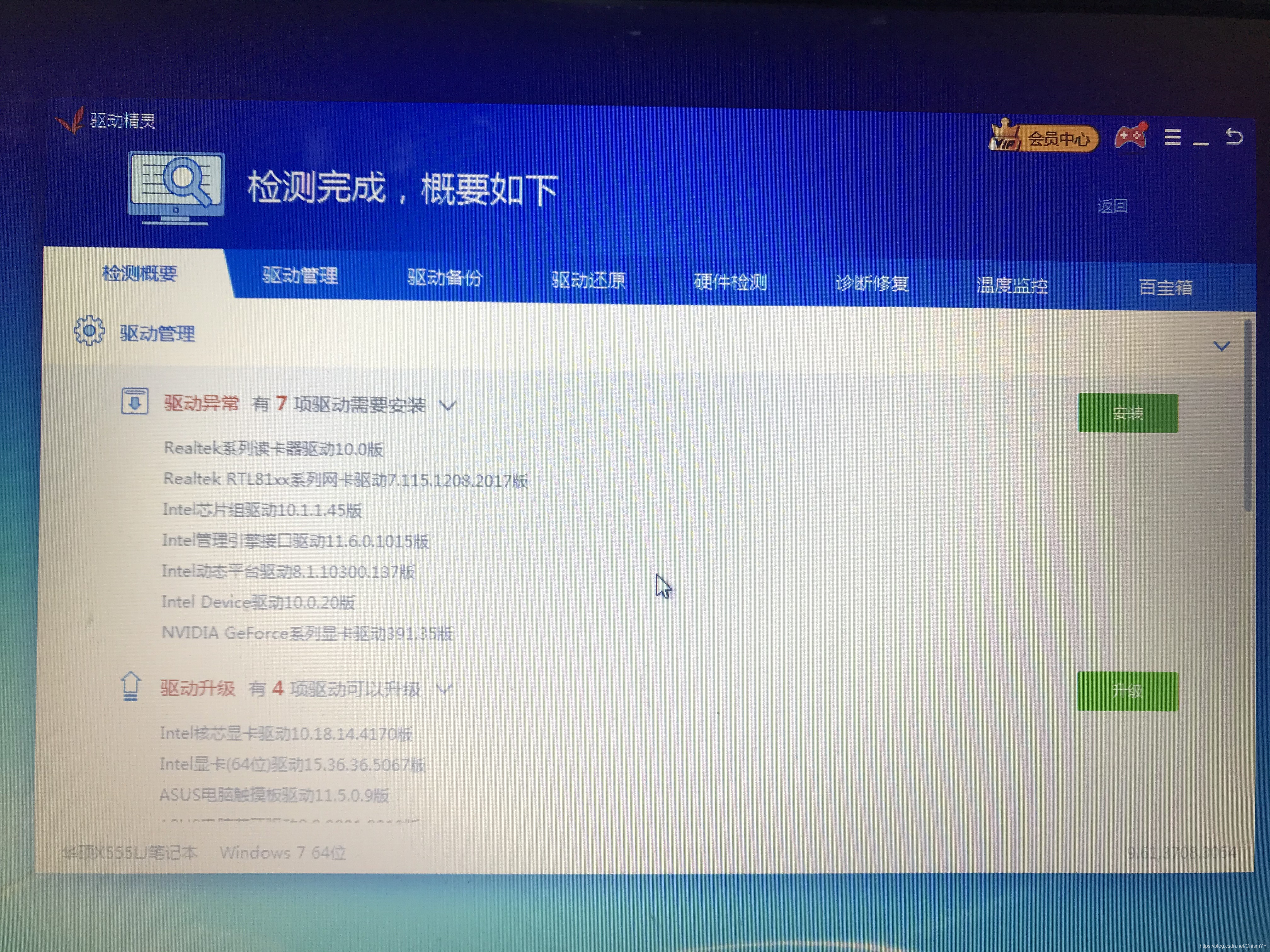Switch to the 驱动备份 tab
This screenshot has width=1270, height=952.
(x=444, y=278)
